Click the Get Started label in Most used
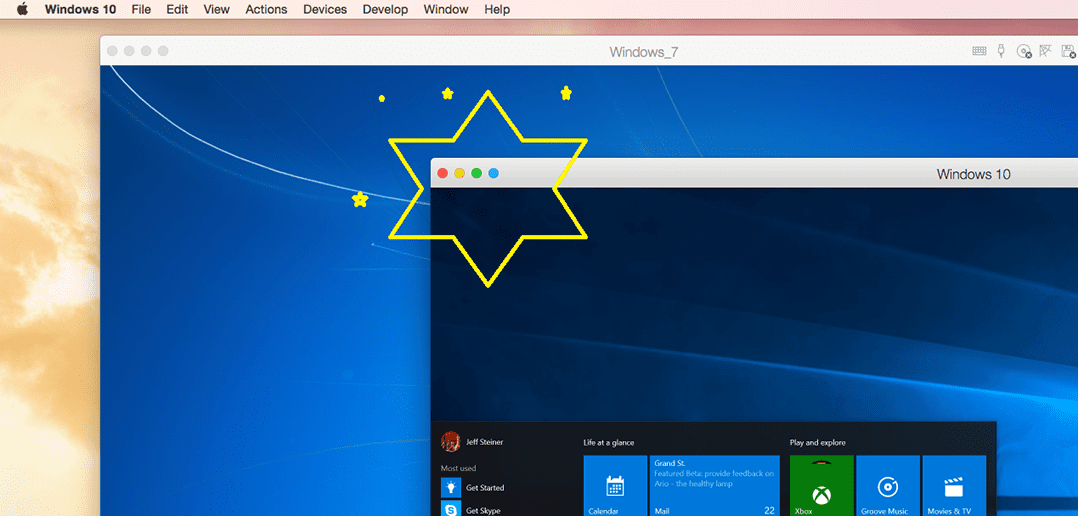Image resolution: width=1078 pixels, height=516 pixels. click(x=485, y=488)
